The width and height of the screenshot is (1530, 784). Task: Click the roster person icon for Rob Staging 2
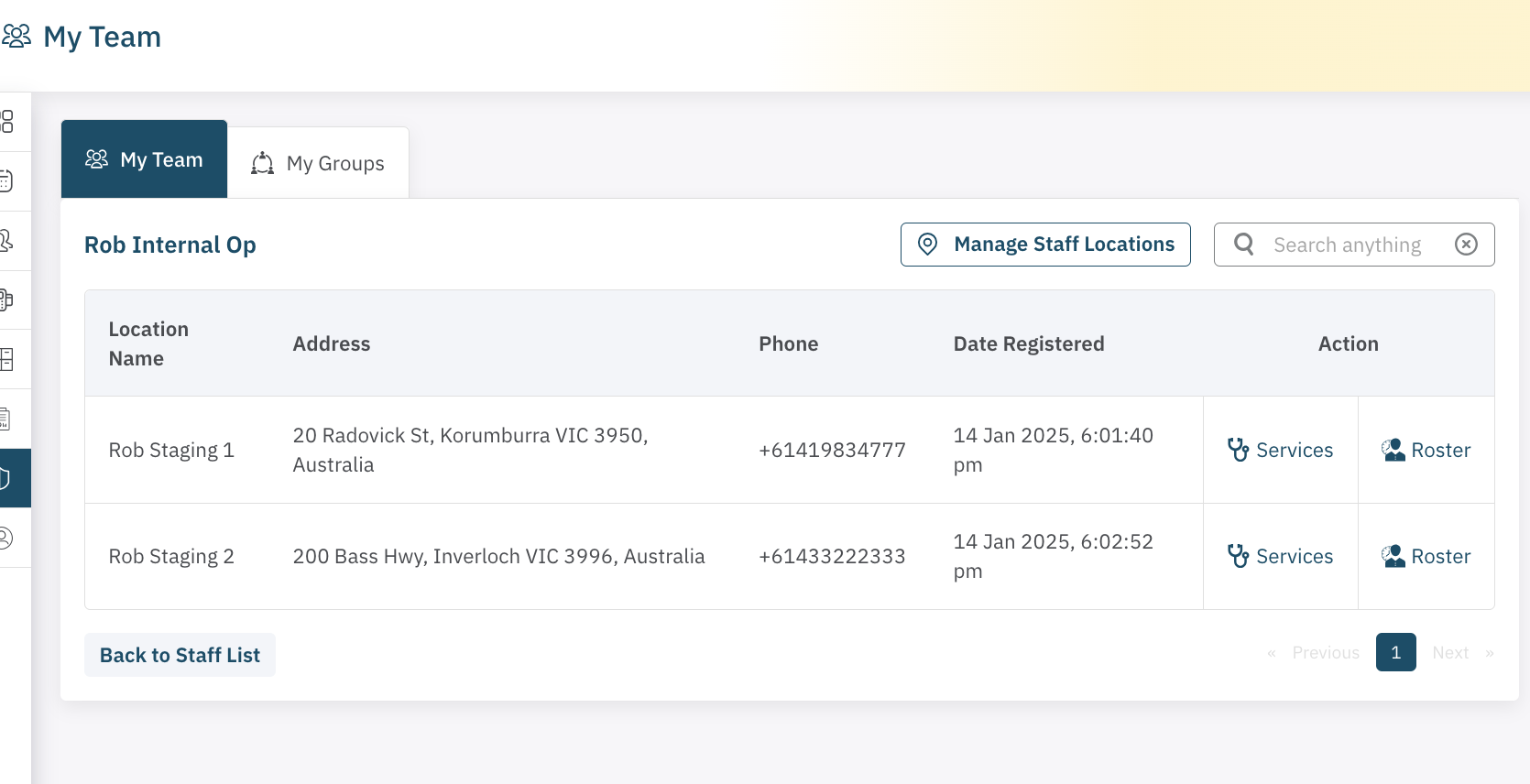(1393, 556)
